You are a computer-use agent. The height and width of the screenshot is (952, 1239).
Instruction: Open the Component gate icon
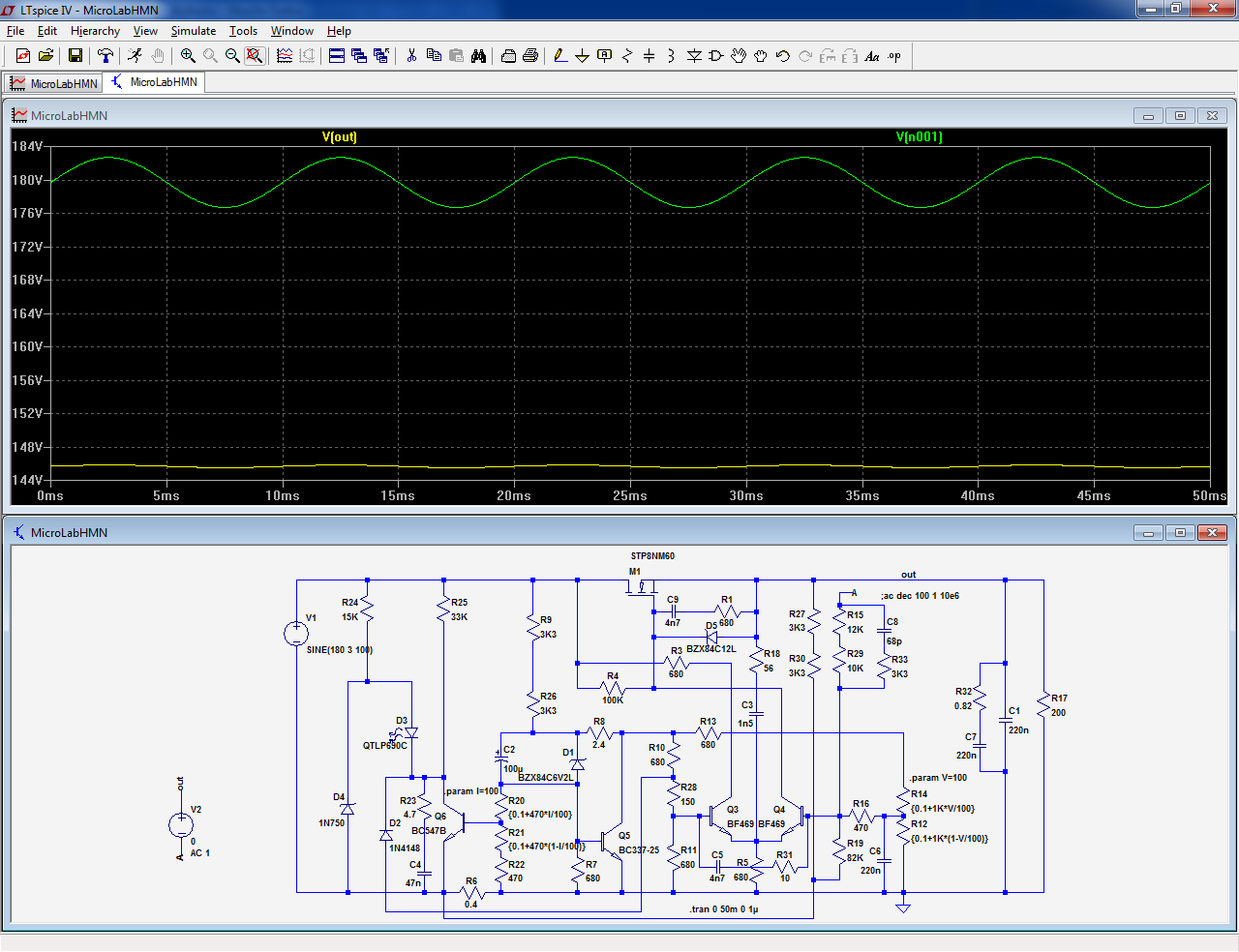pos(716,56)
